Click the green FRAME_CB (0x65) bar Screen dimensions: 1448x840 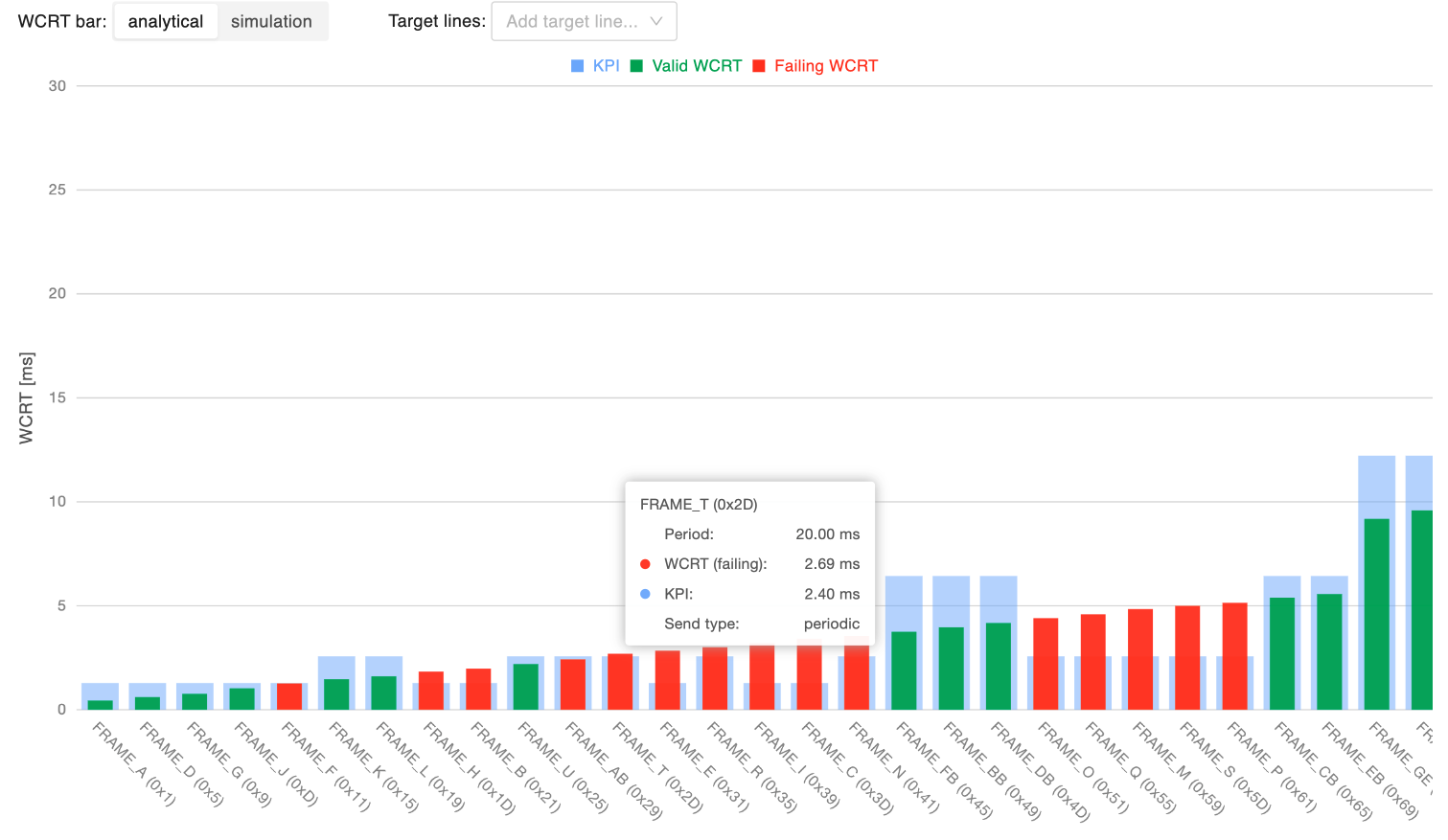[1282, 653]
